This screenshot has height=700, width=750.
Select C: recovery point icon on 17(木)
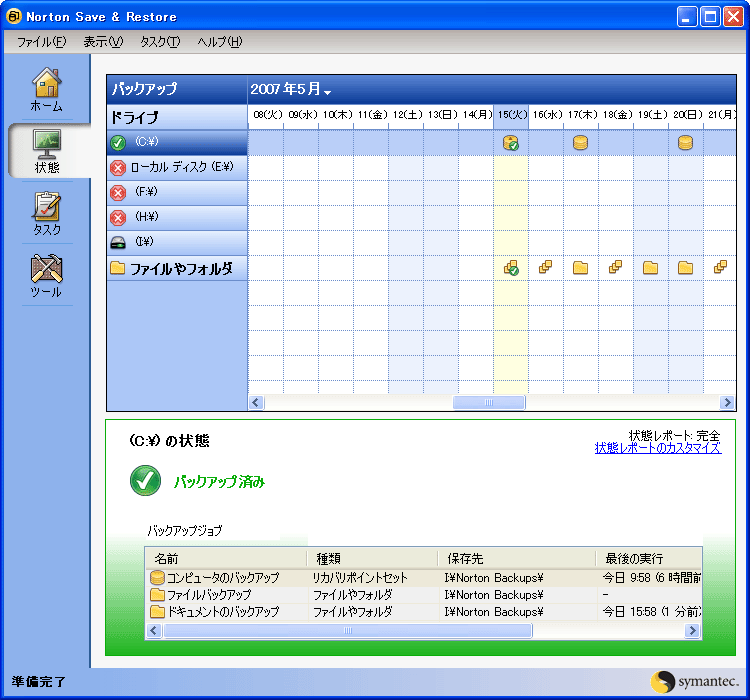[580, 143]
